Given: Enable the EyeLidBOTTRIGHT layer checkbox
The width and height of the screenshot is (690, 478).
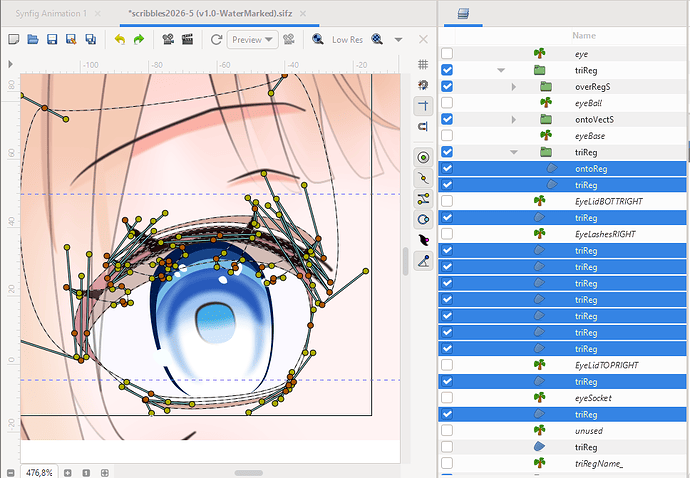Looking at the screenshot, I should 447,201.
